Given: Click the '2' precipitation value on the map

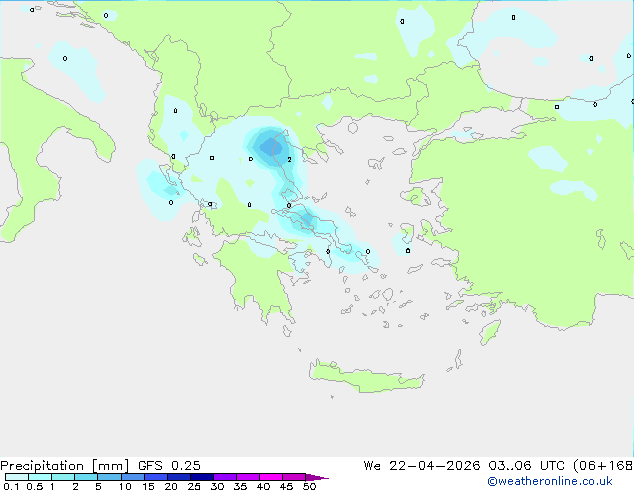Looking at the screenshot, I should (x=290, y=160).
